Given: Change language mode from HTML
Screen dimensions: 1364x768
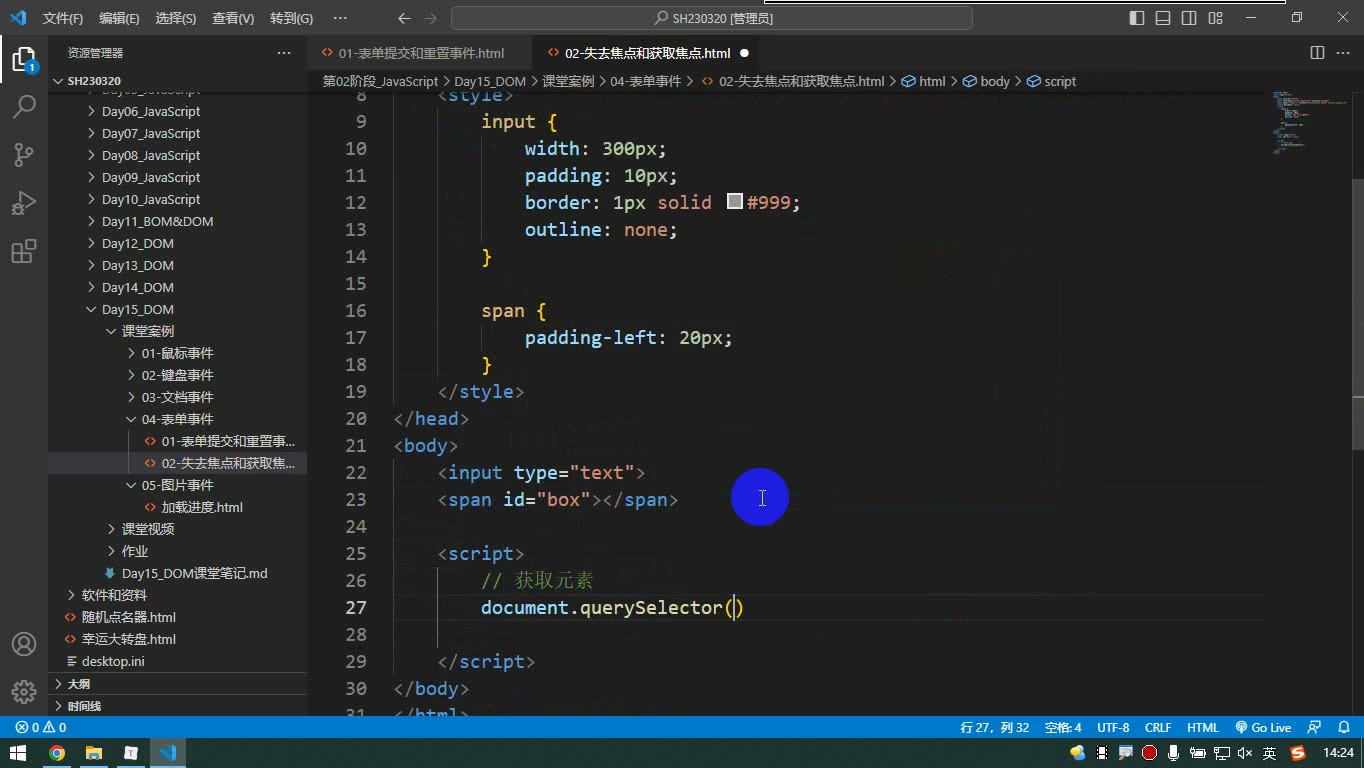Looking at the screenshot, I should (x=1203, y=728).
